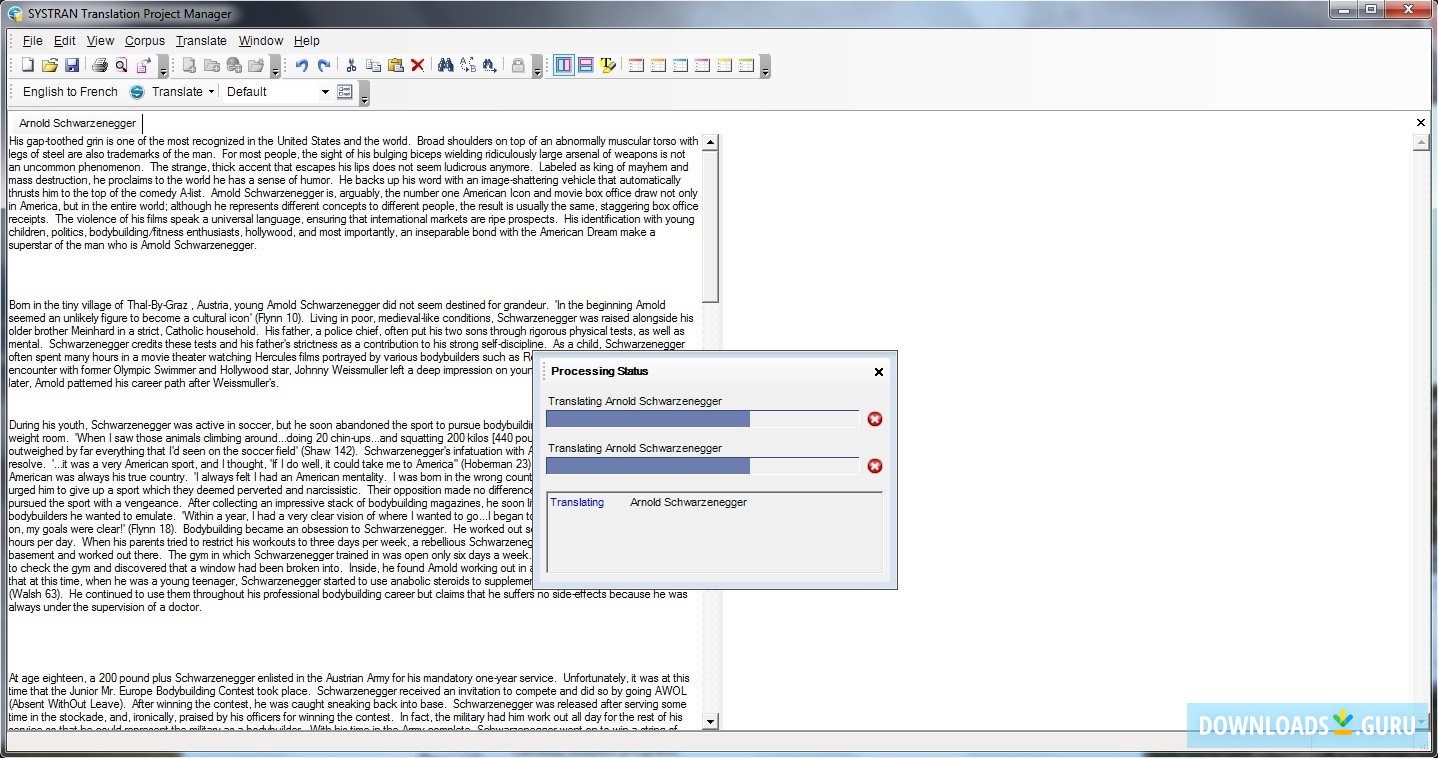Cut the selection using the scissors icon
The width and height of the screenshot is (1438, 758).
351,66
